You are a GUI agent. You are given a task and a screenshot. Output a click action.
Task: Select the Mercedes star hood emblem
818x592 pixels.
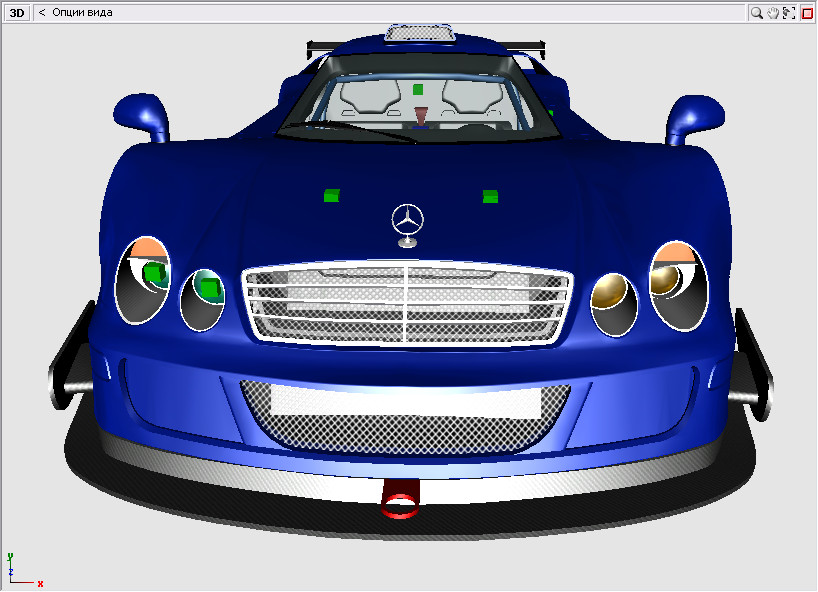(x=408, y=225)
